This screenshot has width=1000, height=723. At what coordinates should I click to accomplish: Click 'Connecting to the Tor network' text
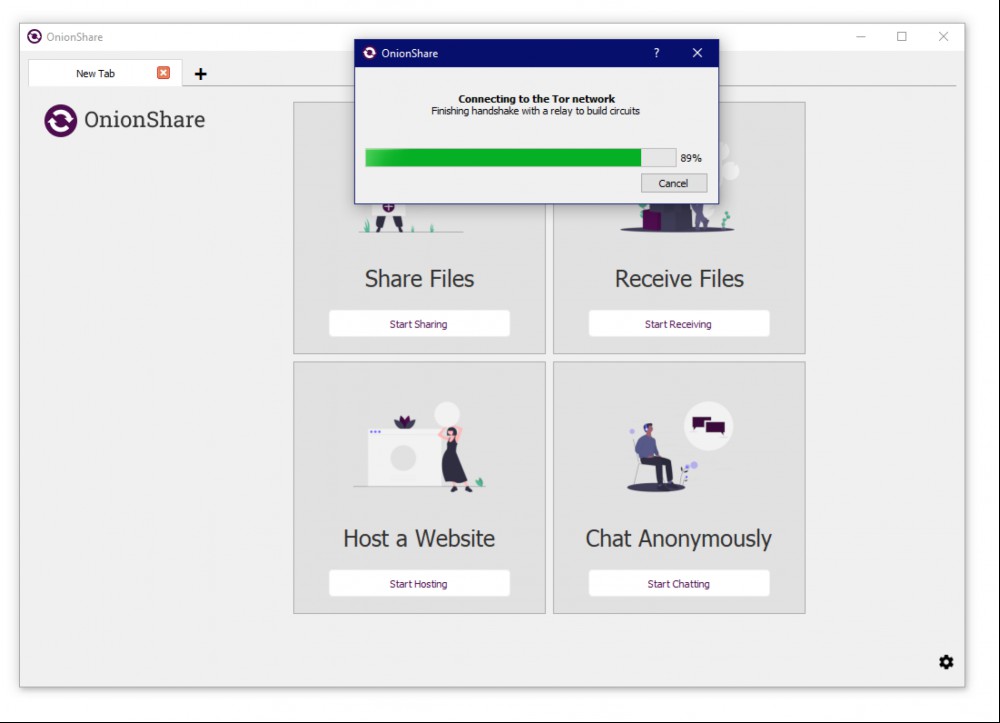click(x=536, y=99)
